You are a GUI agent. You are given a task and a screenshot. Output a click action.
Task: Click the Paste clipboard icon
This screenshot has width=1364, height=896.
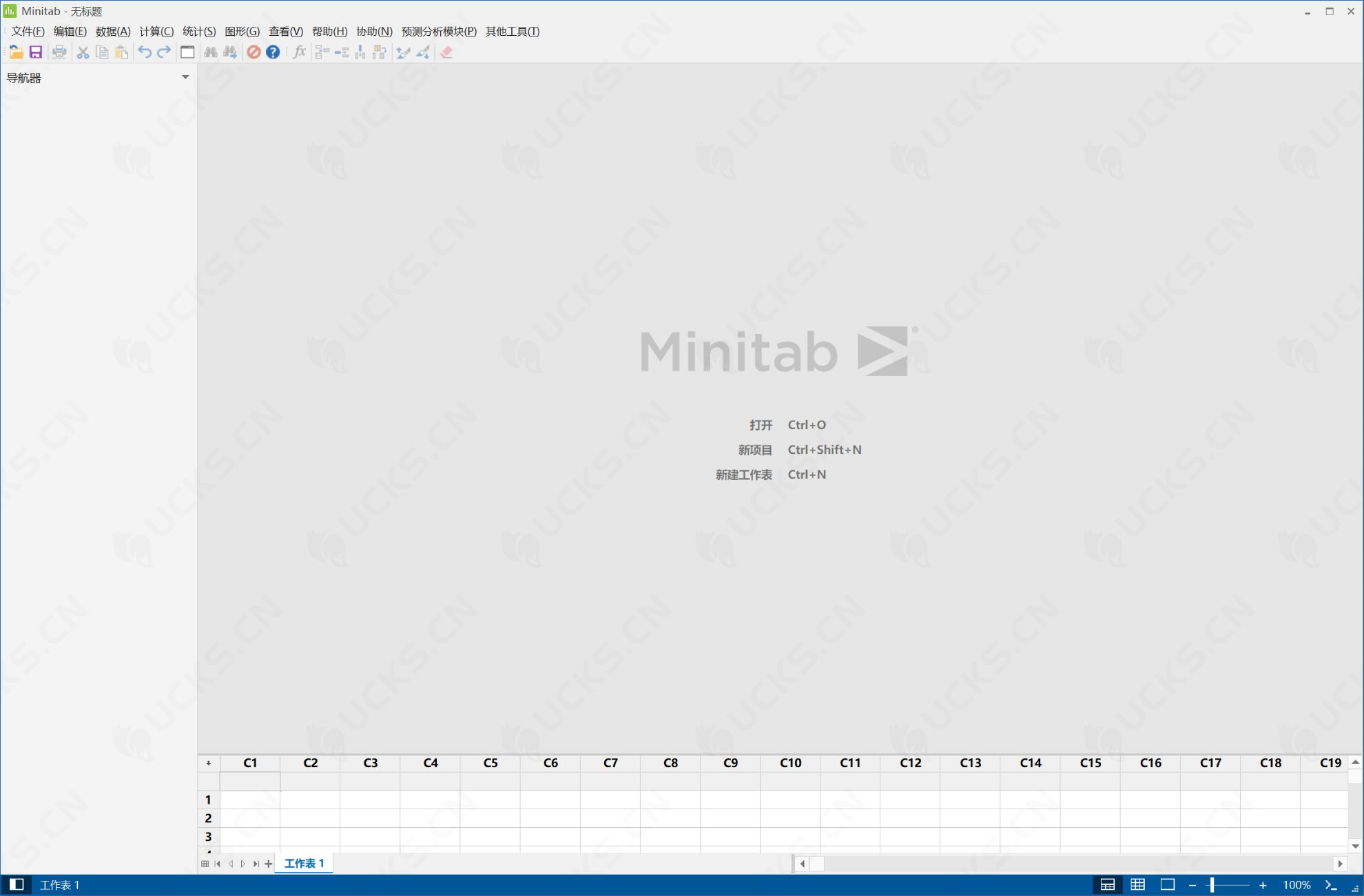click(x=122, y=52)
